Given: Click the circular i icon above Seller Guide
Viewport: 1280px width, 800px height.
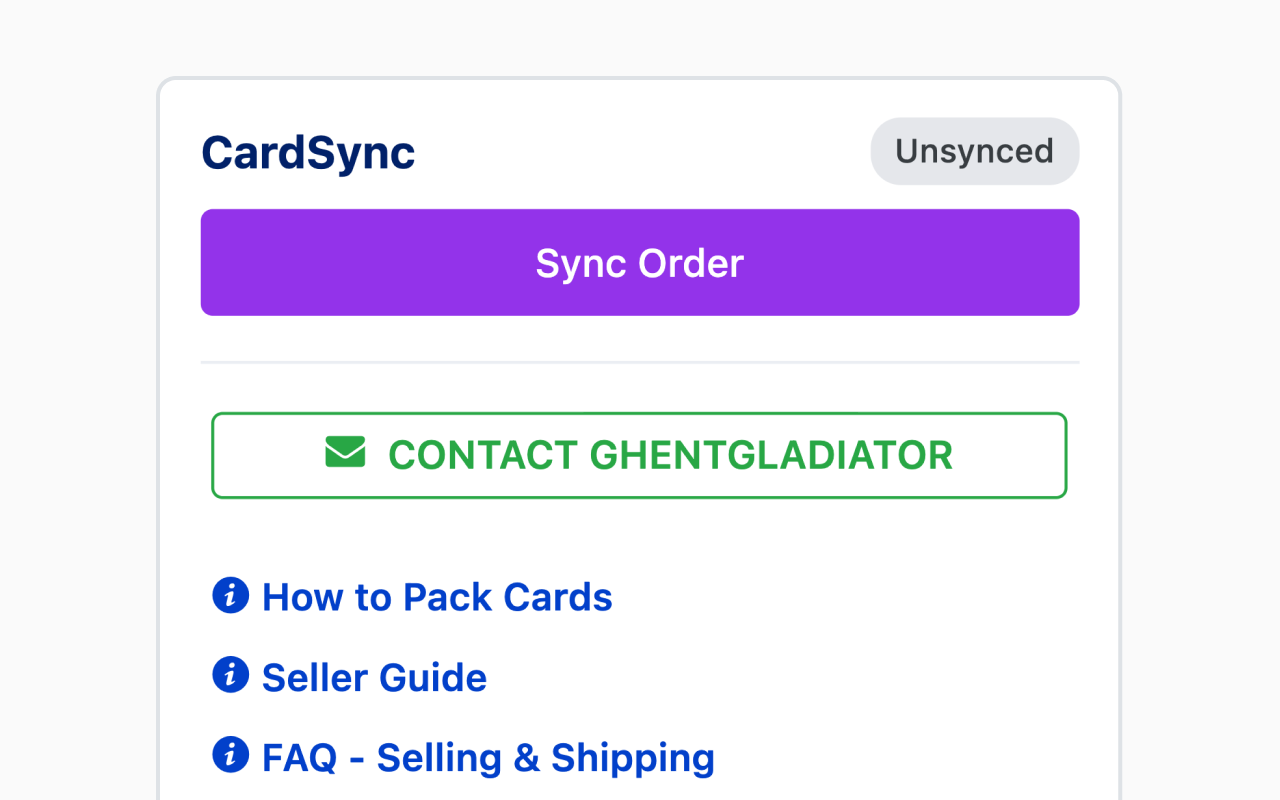Looking at the screenshot, I should pos(230,595).
